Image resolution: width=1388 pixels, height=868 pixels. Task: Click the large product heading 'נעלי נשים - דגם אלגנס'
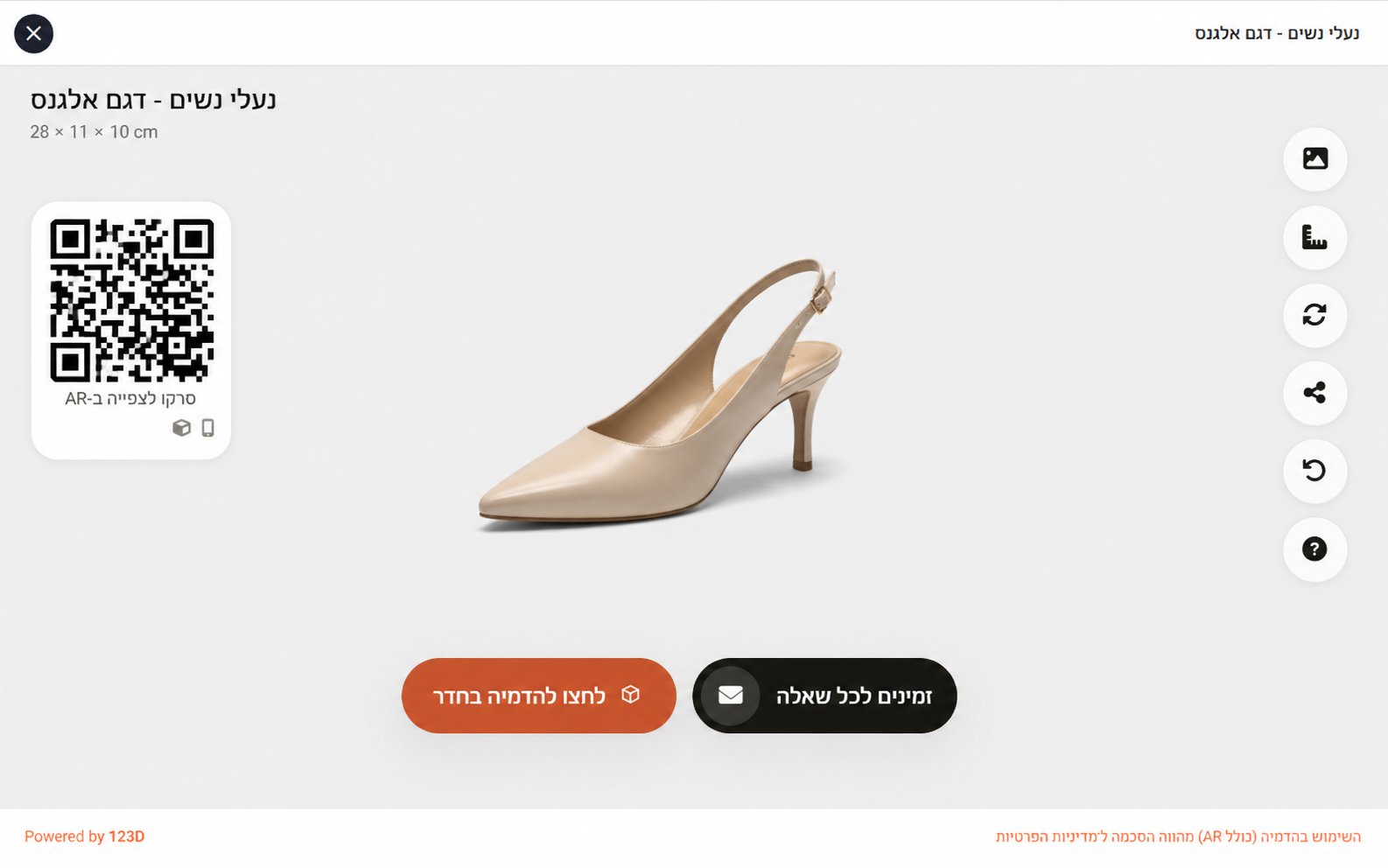click(x=153, y=100)
